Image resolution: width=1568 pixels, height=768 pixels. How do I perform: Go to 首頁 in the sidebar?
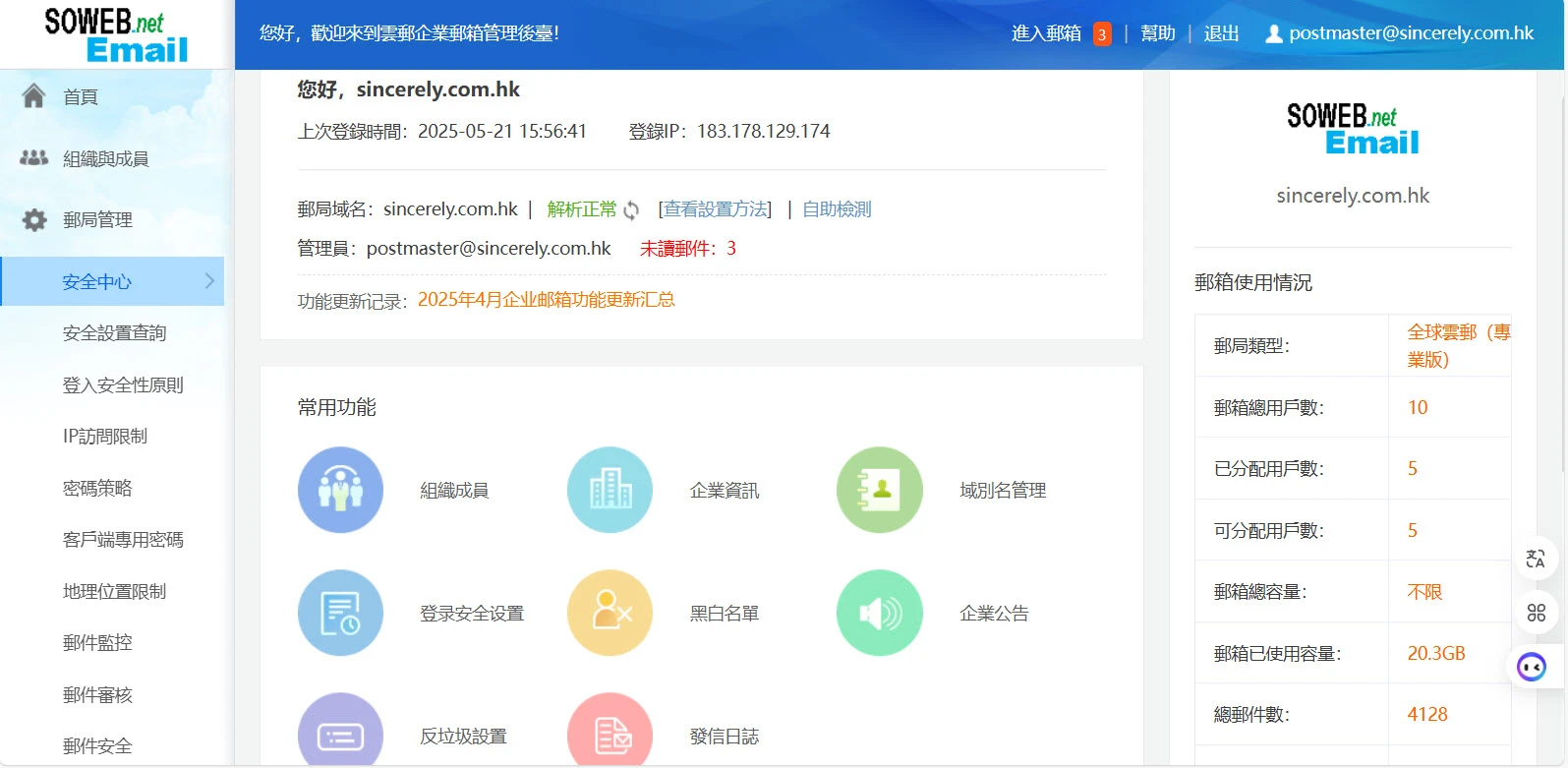point(80,96)
